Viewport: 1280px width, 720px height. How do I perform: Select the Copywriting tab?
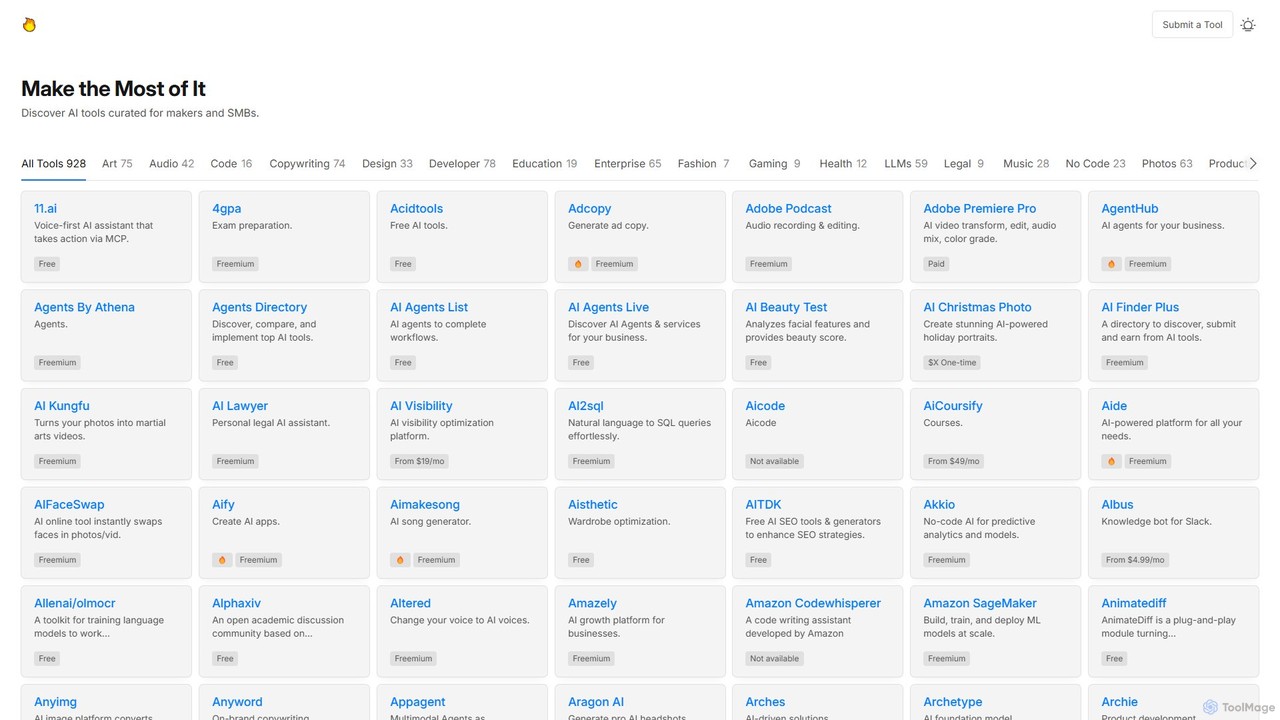(x=307, y=164)
